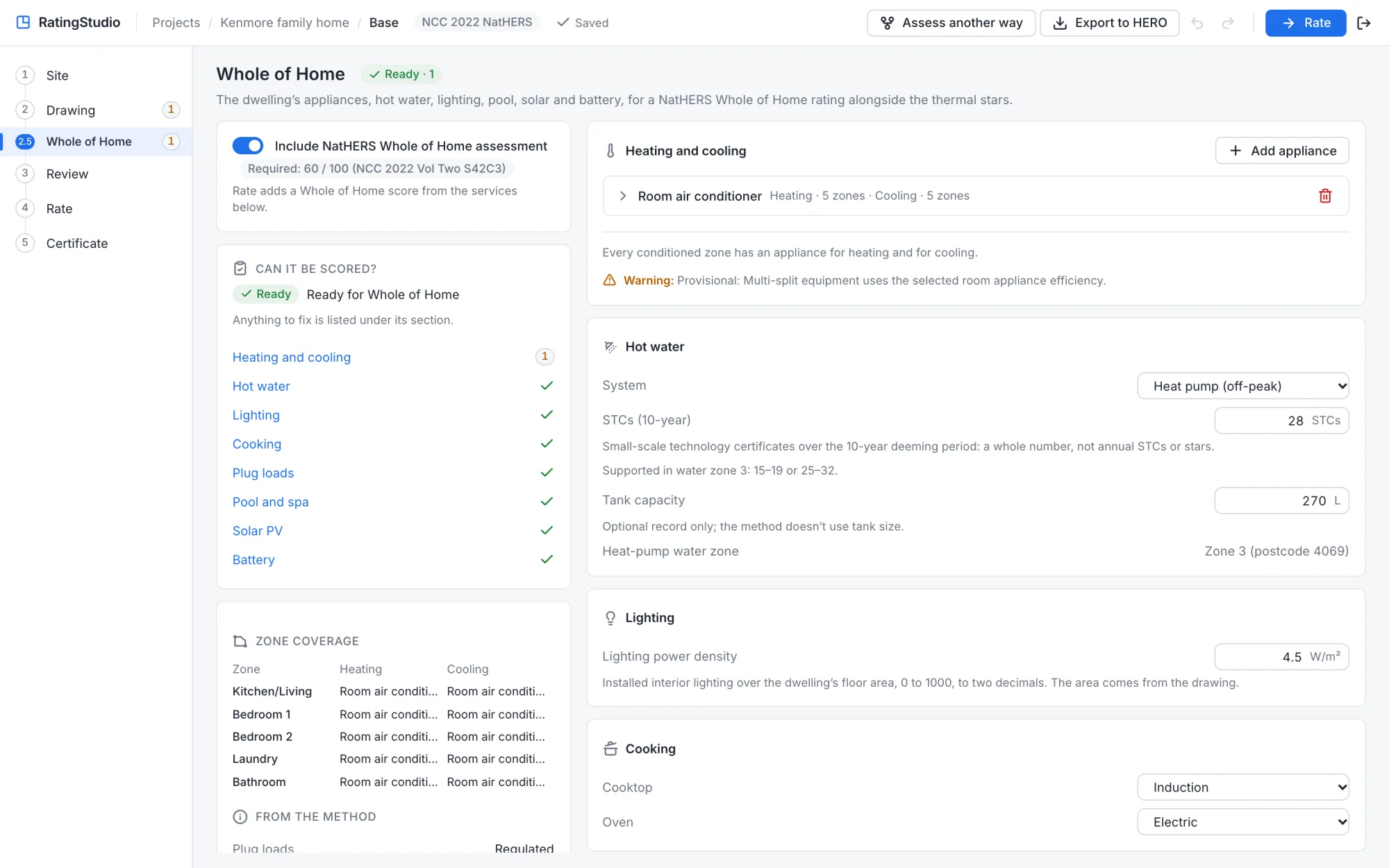The height and width of the screenshot is (868, 1389).
Task: Toggle Include NatHERS Whole of Home assessment
Action: 248,146
